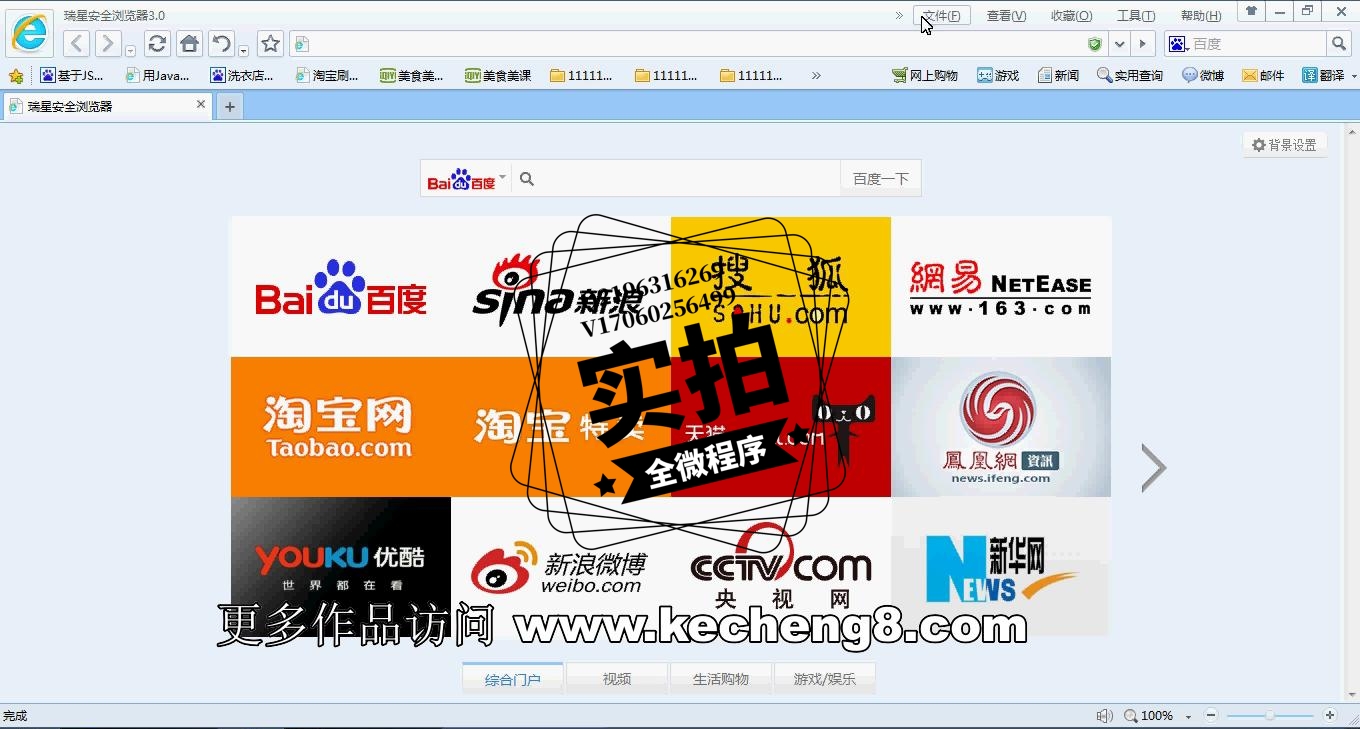Show next page of site tiles arrow

(x=1153, y=467)
